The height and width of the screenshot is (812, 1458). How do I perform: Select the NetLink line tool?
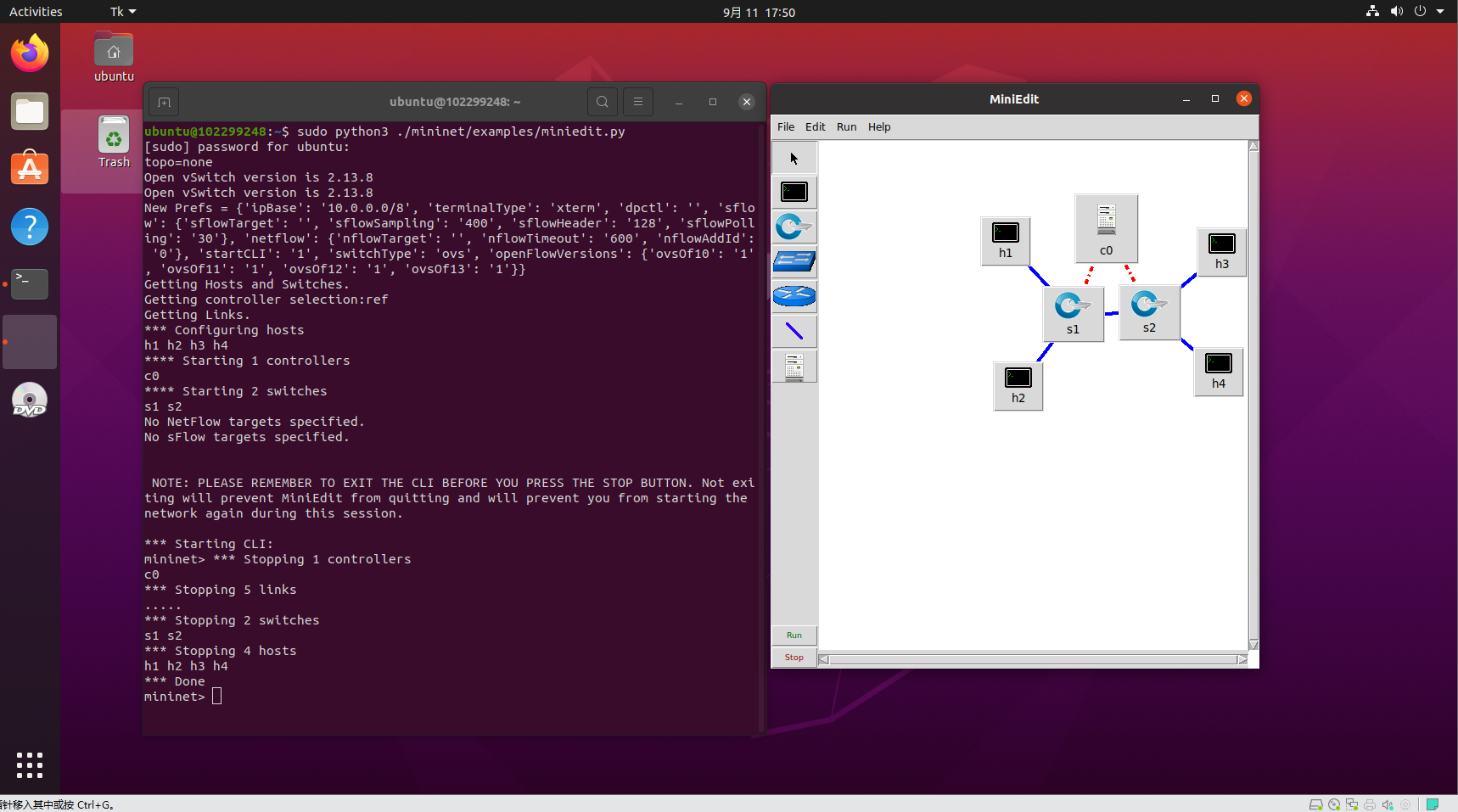point(794,331)
